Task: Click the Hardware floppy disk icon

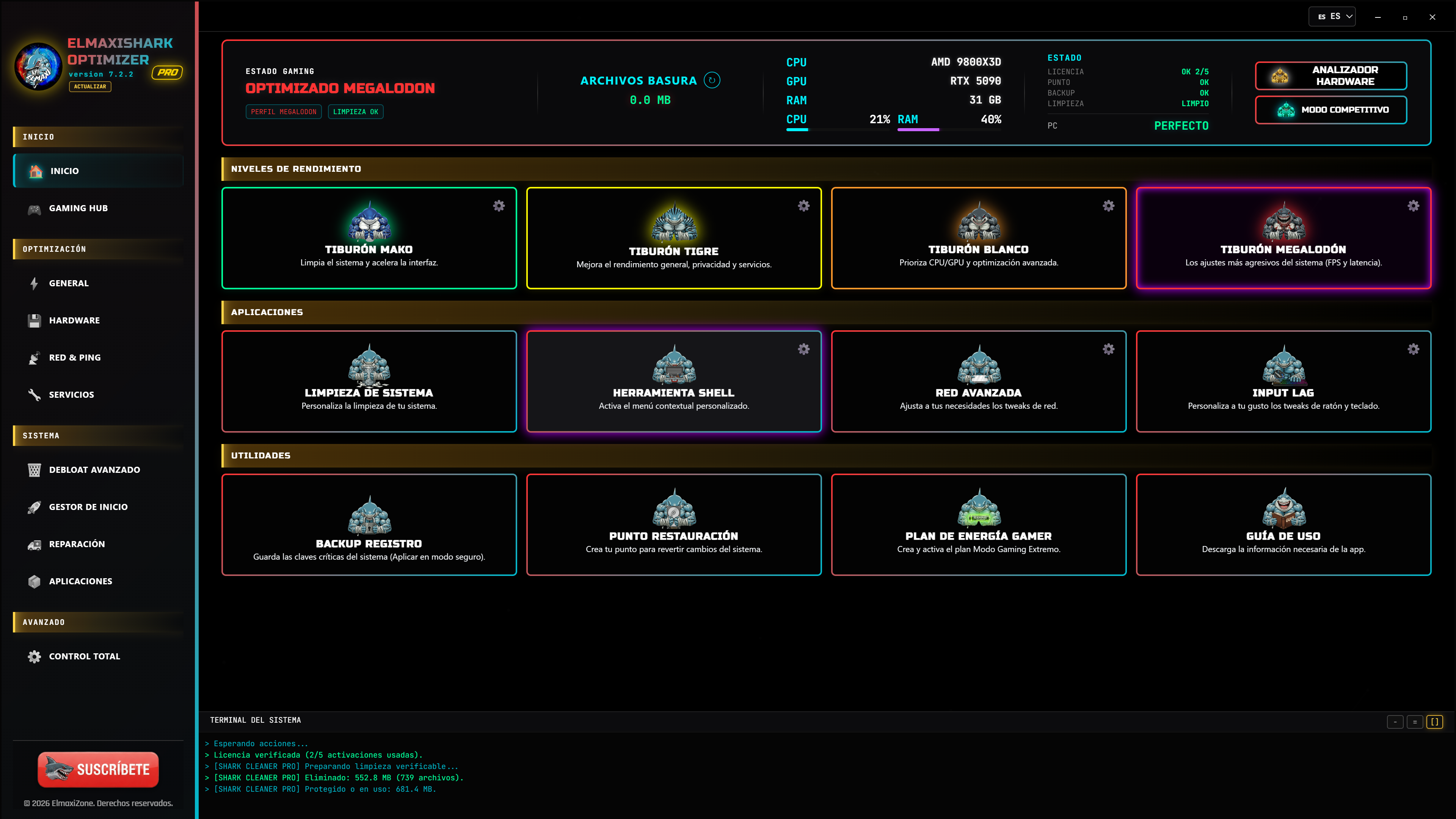Action: tap(35, 320)
